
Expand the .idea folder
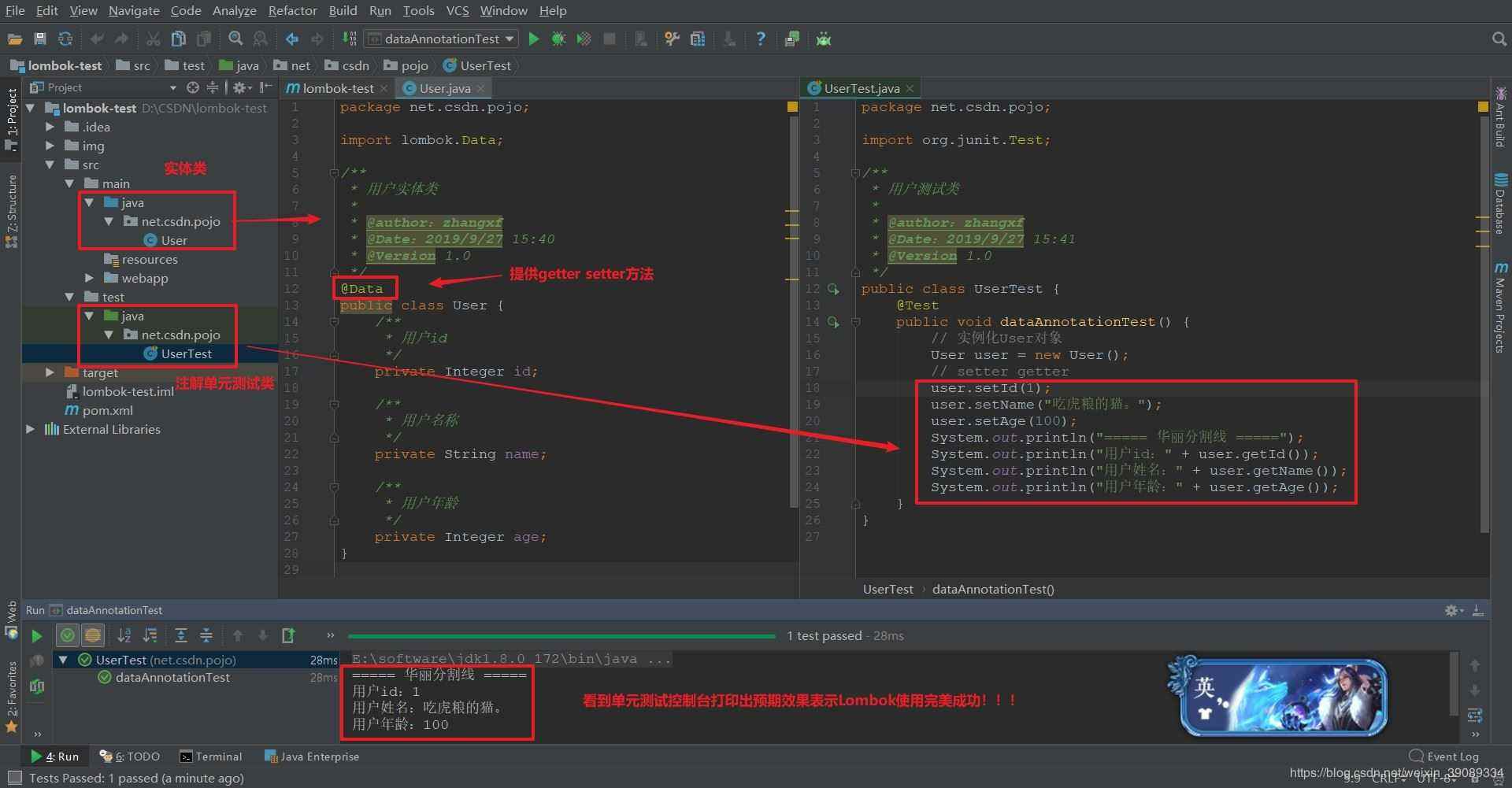click(x=50, y=127)
